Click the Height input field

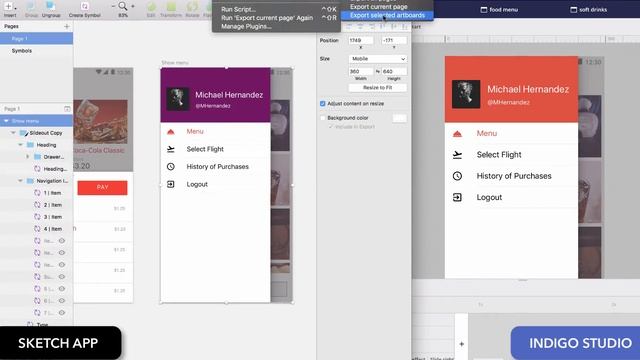394,71
